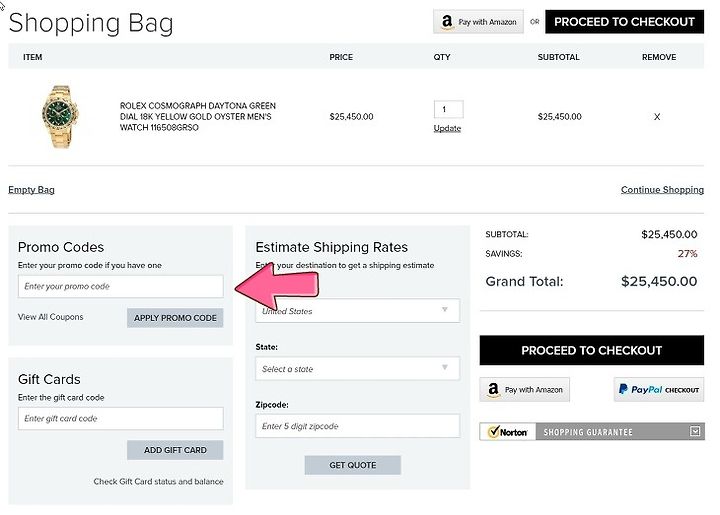Click lower Pay with Amazon button
720x515 pixels.
pos(524,390)
